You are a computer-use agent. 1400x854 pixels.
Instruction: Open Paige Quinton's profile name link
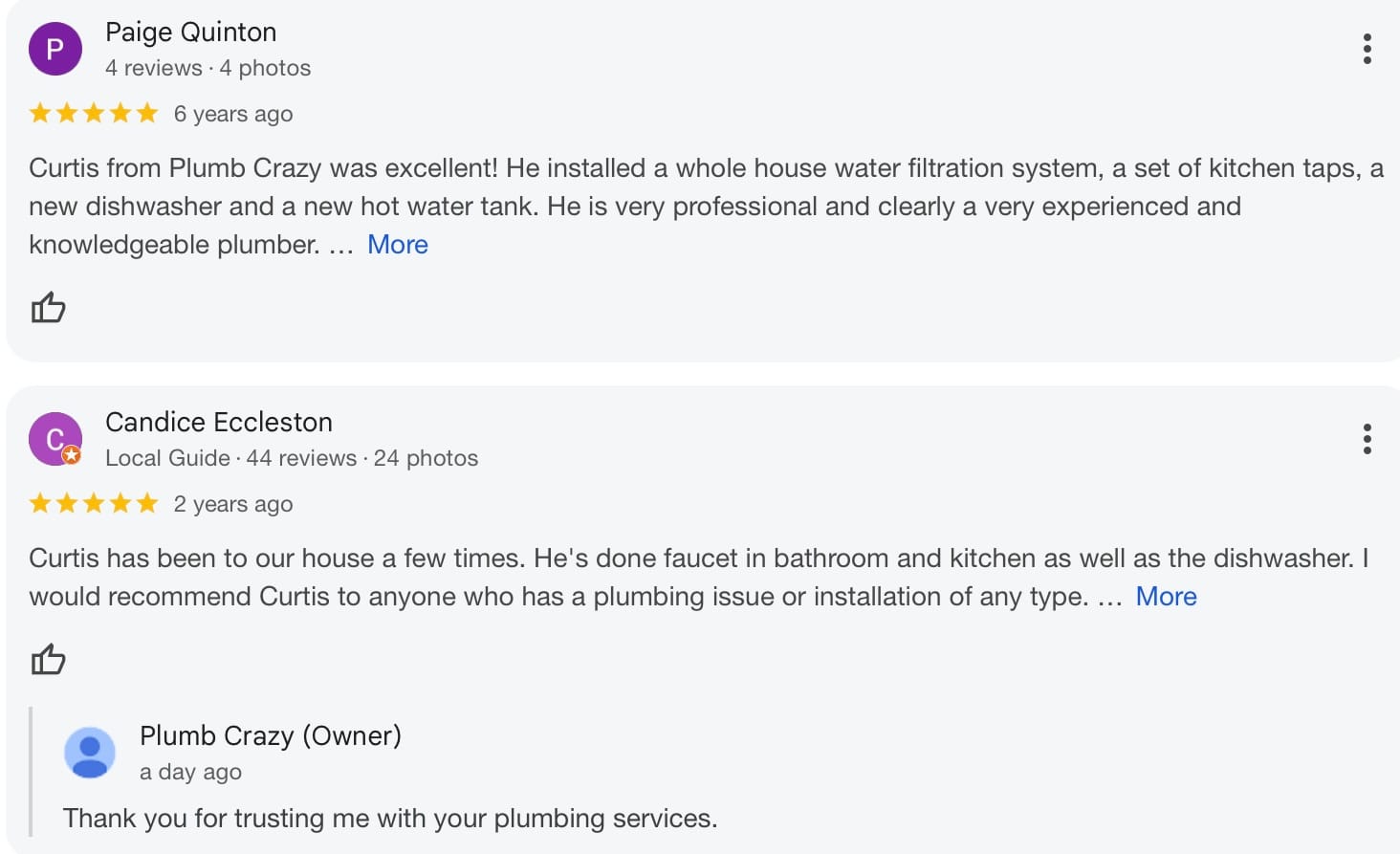190,33
